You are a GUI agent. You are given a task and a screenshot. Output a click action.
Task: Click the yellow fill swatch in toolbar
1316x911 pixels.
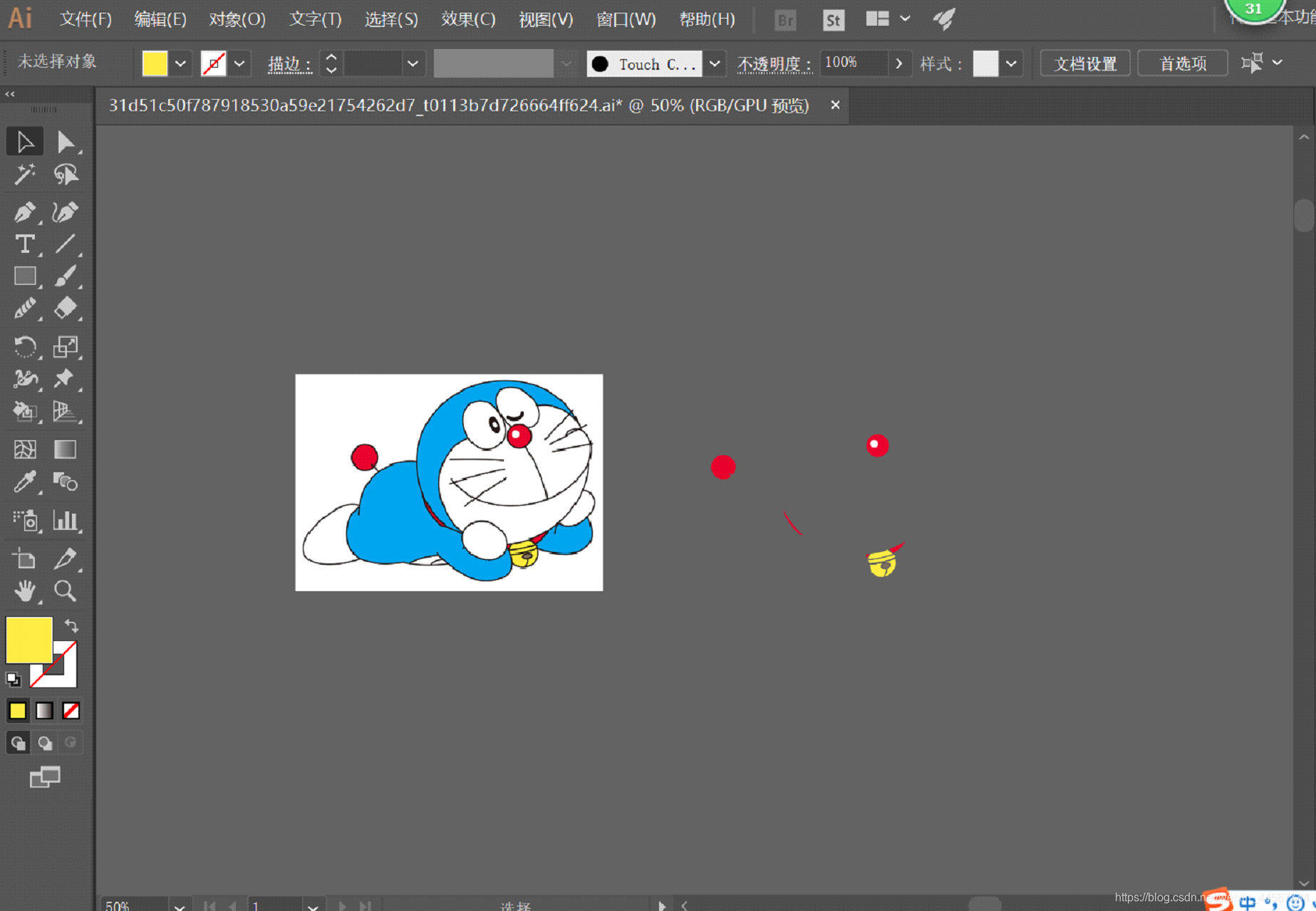29,640
